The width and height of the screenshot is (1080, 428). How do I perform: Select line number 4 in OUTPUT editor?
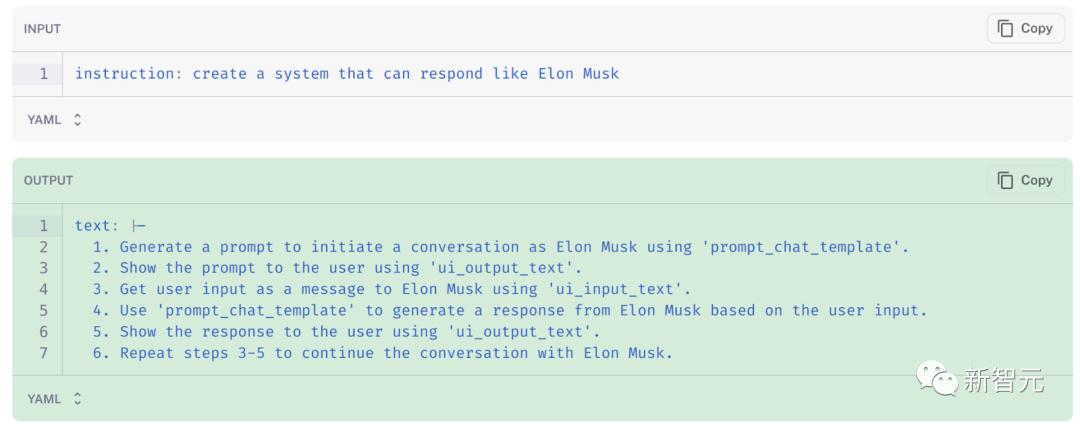click(x=43, y=289)
